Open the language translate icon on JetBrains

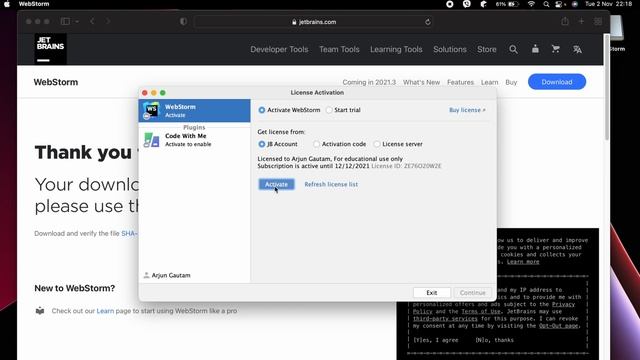(x=577, y=49)
